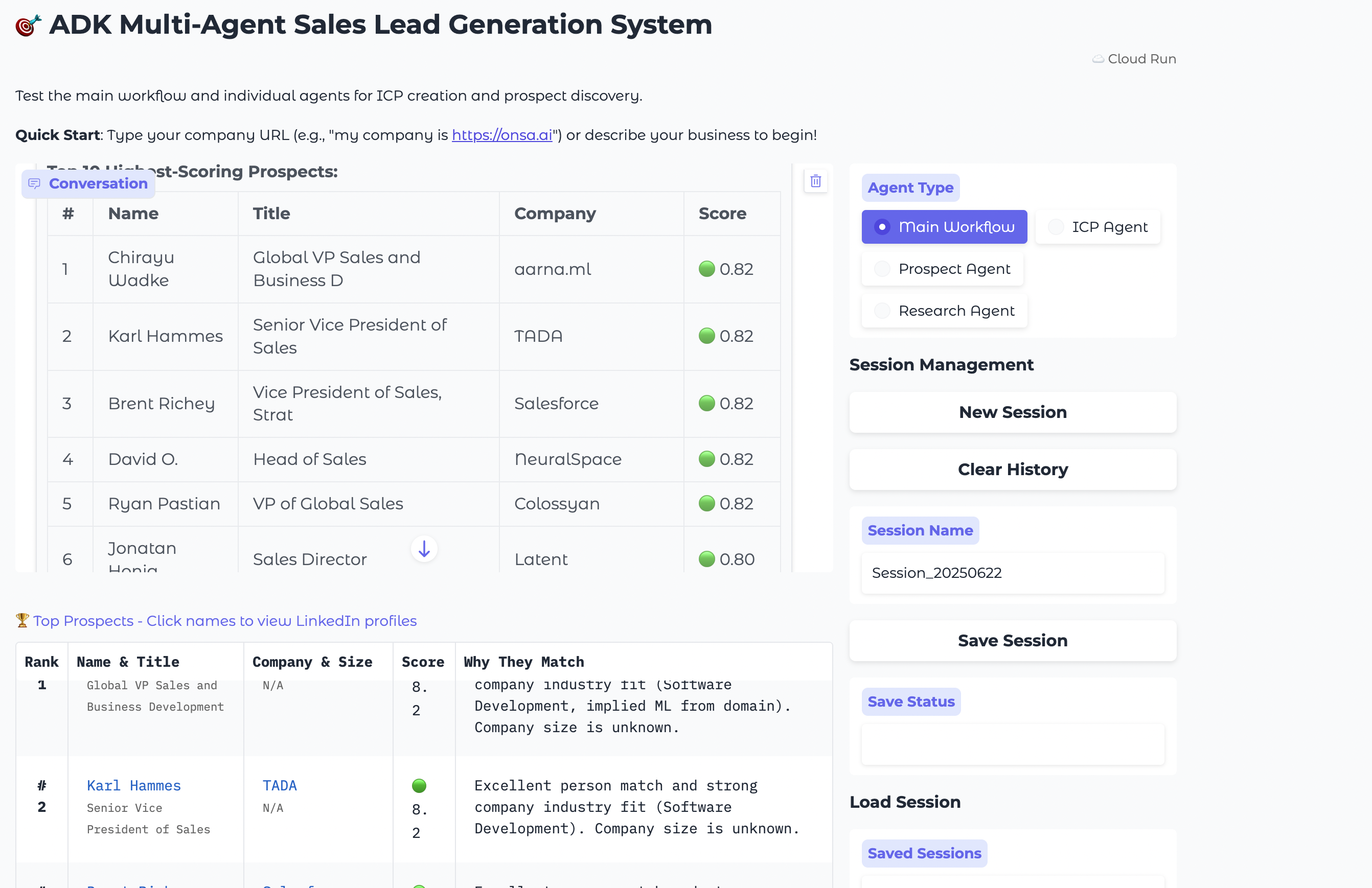Select the Main Workflow radio option
Image resolution: width=1372 pixels, height=888 pixels.
pos(882,227)
